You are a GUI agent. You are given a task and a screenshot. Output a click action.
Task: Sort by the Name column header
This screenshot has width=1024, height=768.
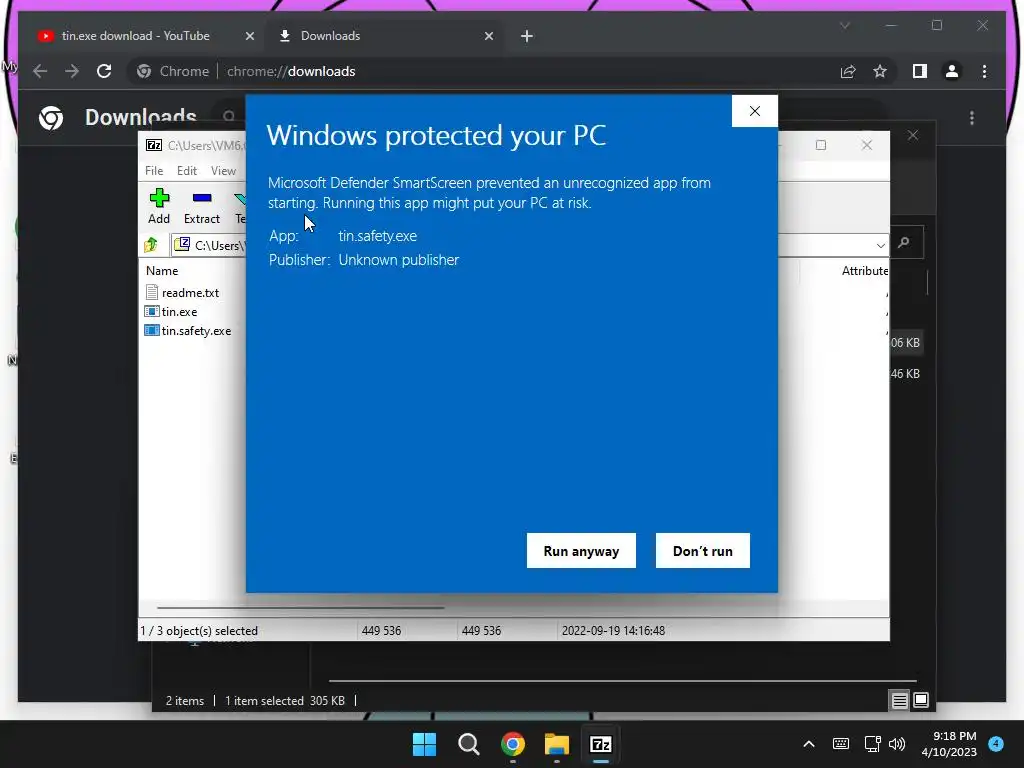[x=162, y=270]
